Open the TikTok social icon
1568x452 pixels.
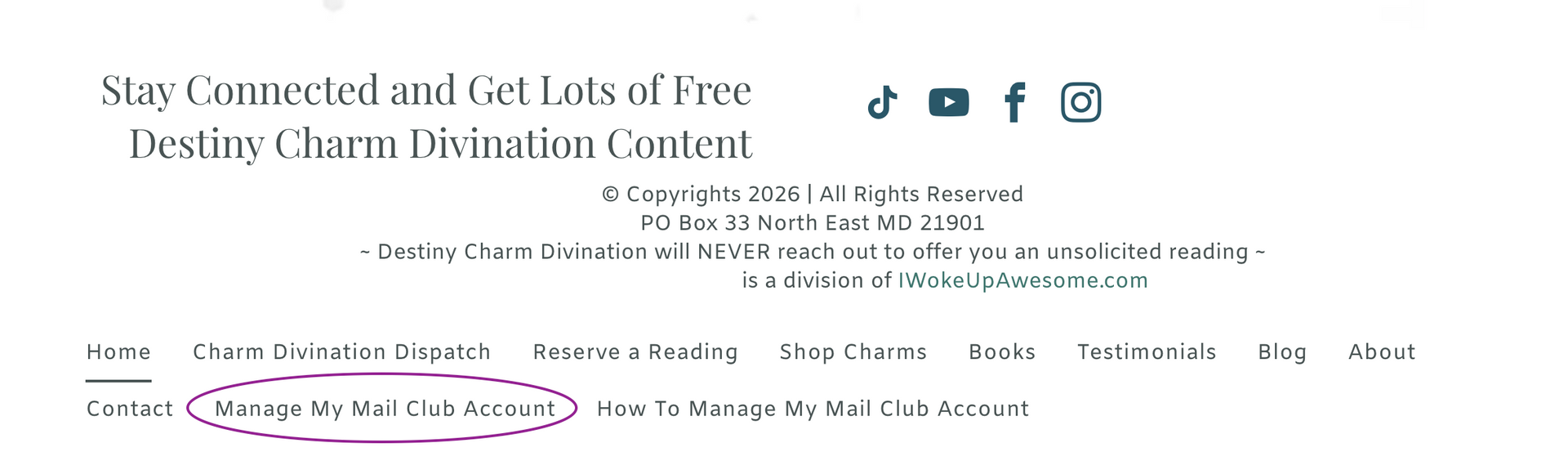(x=883, y=103)
